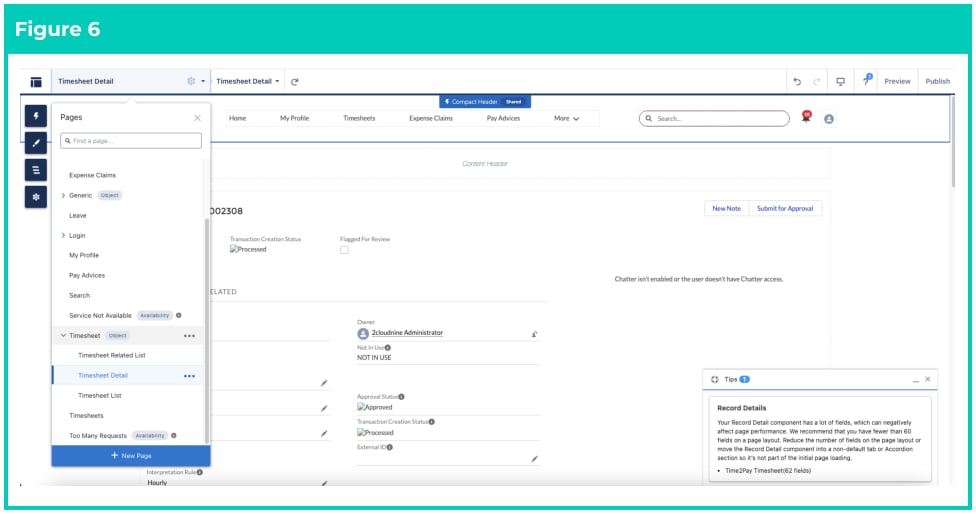Click the edit pencil next to External ID
The image size is (976, 514).
click(534, 459)
